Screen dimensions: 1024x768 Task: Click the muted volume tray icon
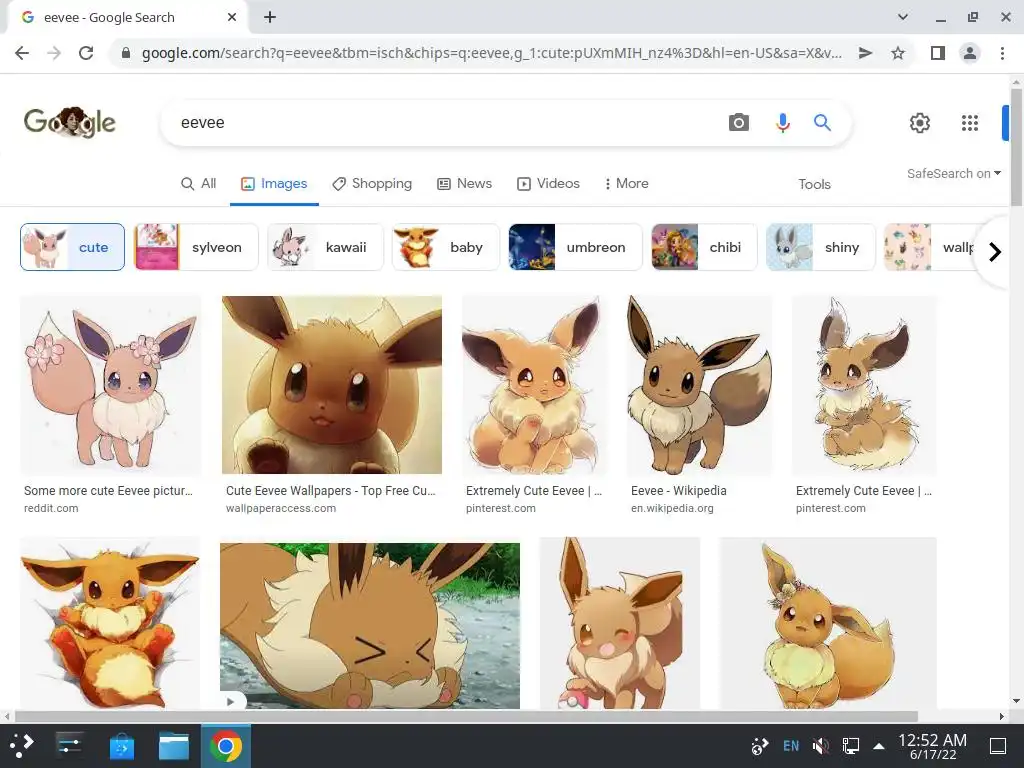click(820, 746)
